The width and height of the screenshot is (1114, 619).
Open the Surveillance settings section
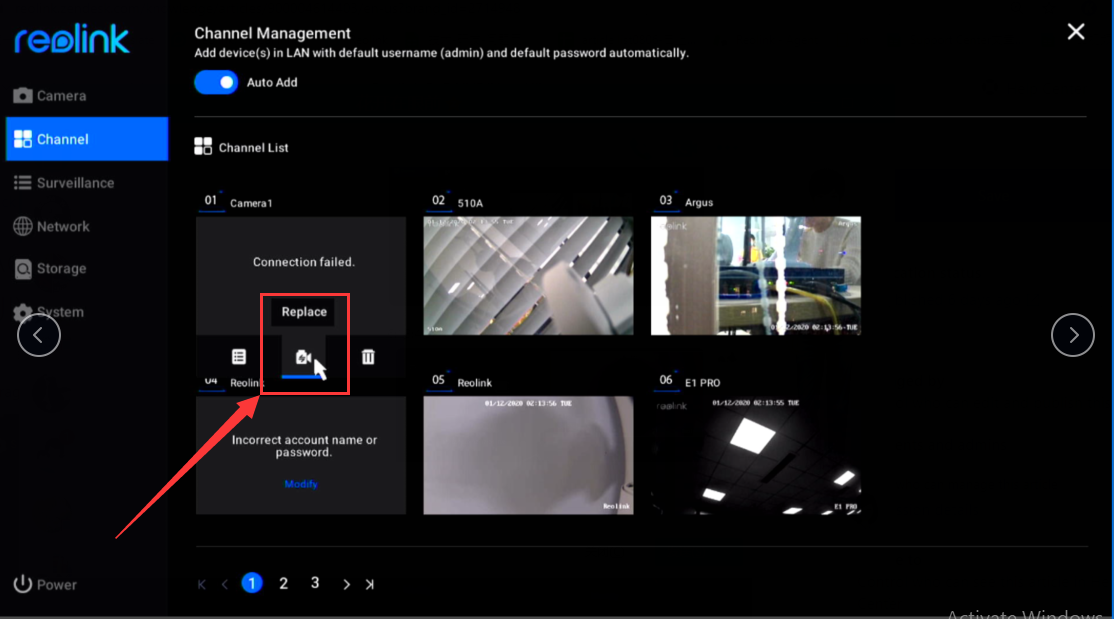pyautogui.click(x=64, y=183)
